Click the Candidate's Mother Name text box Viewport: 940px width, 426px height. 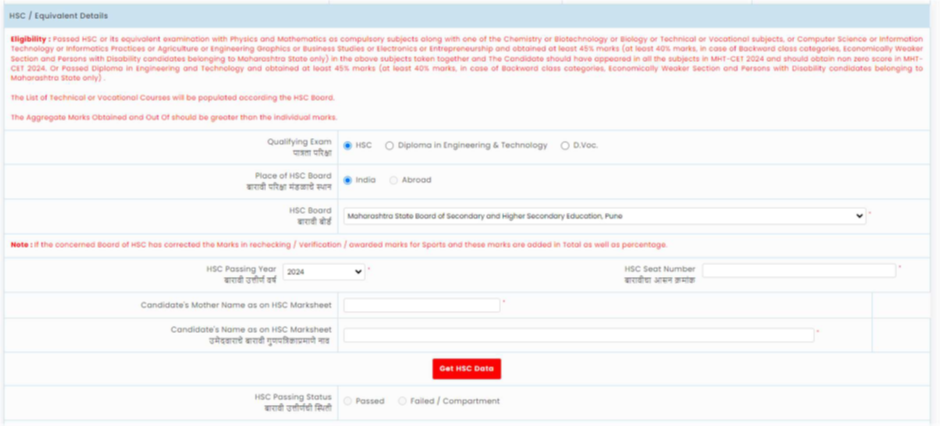(x=421, y=305)
